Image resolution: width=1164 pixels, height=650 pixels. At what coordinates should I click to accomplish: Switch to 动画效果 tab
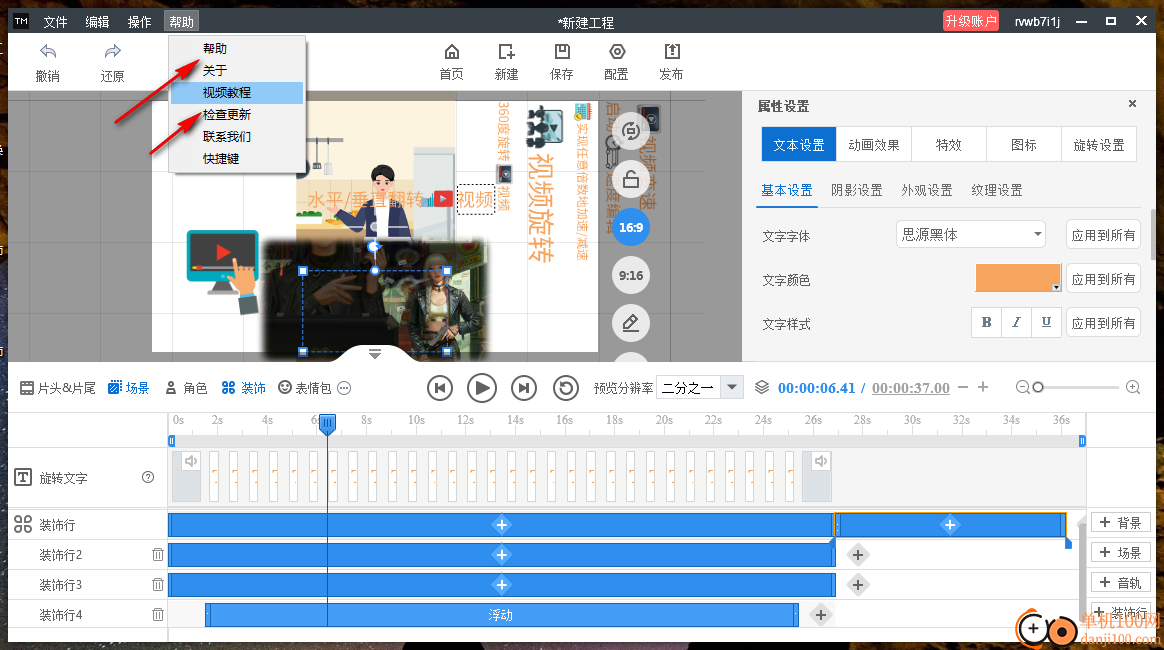click(874, 145)
